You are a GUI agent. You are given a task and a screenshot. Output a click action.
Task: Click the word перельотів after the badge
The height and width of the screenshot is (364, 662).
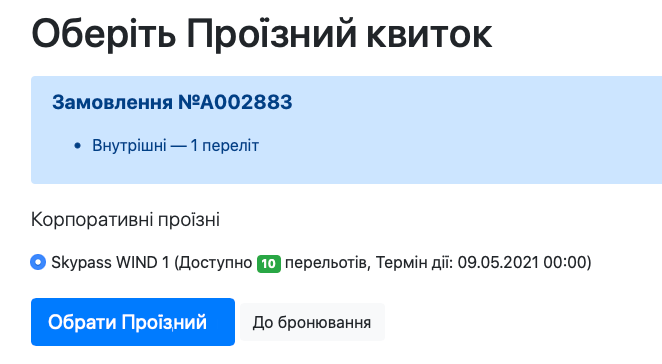click(x=328, y=262)
